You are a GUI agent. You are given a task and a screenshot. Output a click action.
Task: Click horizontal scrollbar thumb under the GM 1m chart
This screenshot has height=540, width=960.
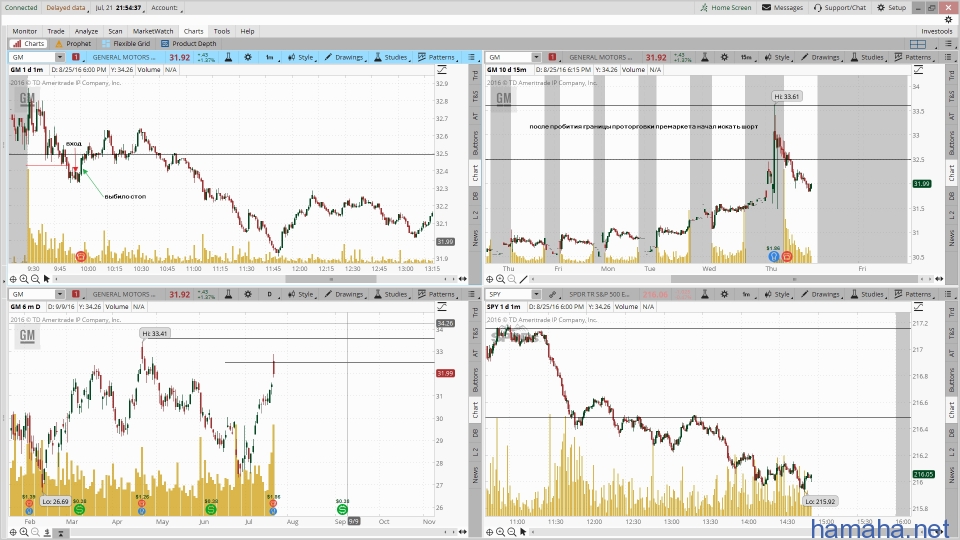point(331,279)
